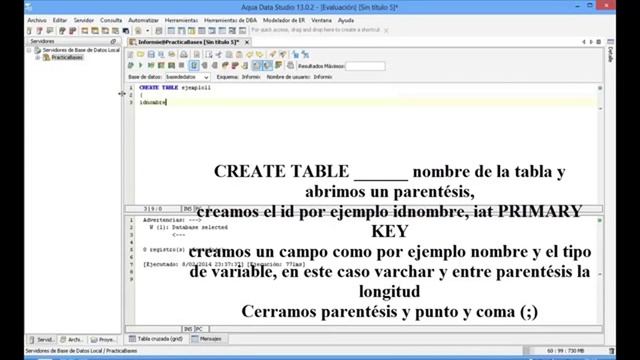Click the Save icon in the editor toolbar

[151, 54]
